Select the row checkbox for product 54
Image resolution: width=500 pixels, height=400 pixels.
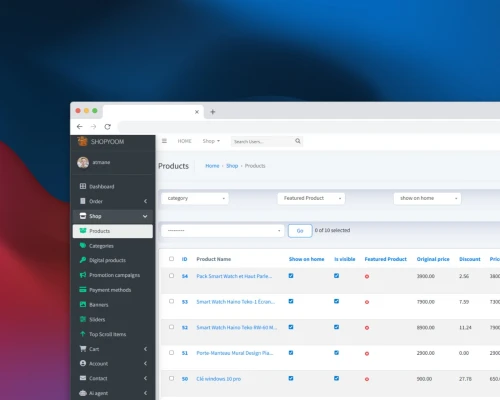(171, 276)
